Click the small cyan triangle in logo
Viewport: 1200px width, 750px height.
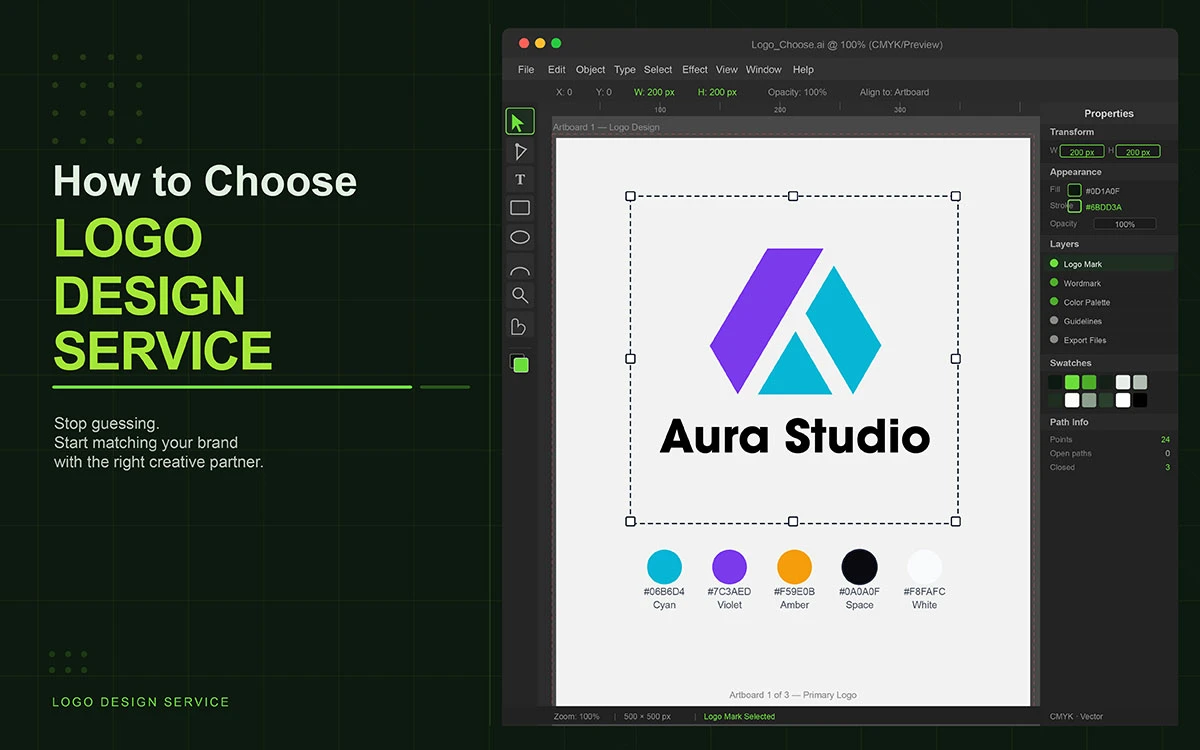(795, 364)
